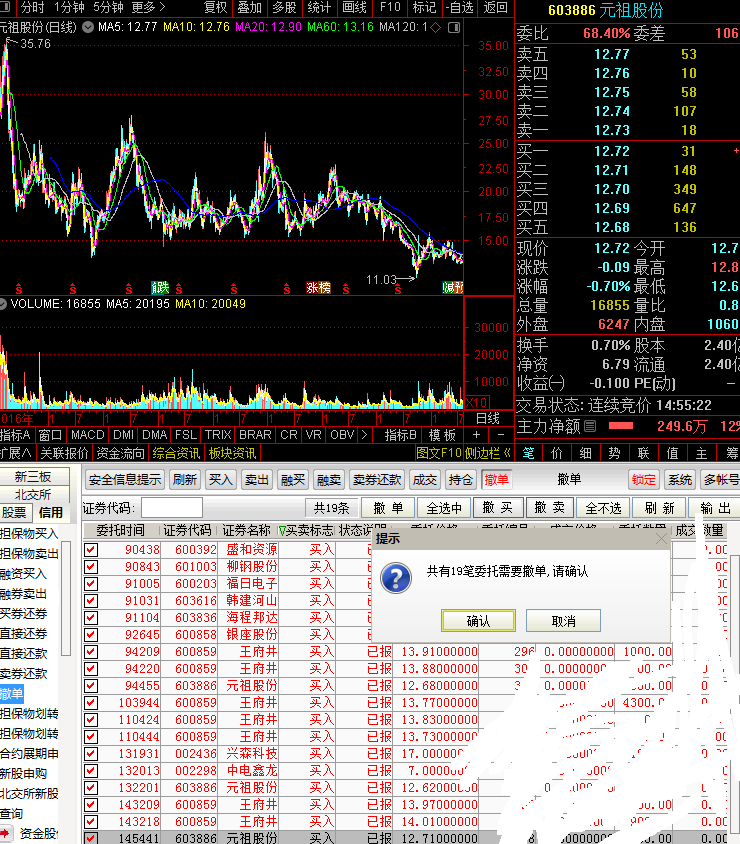Click the 返回 button
Screen dimensions: 740x844
495,8
